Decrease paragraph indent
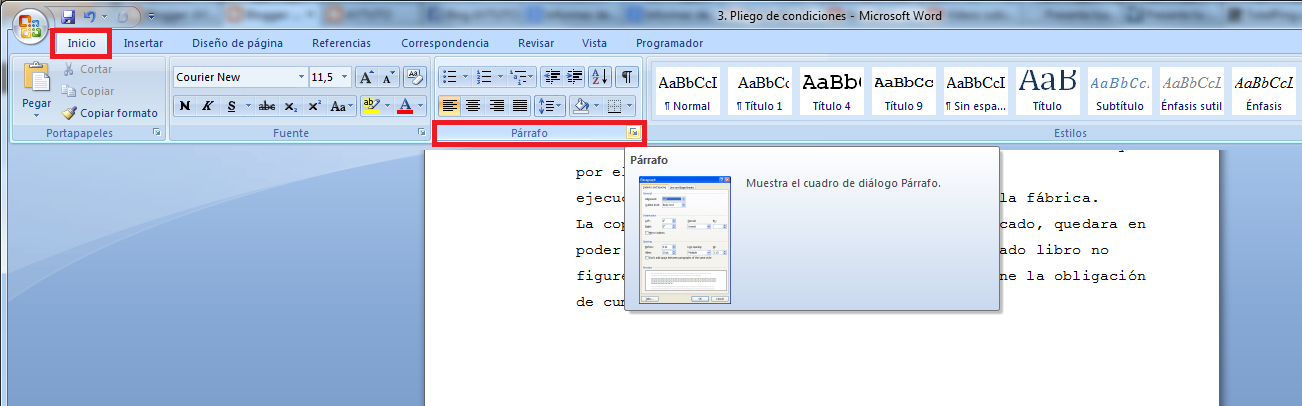1302x406 pixels. tap(551, 77)
